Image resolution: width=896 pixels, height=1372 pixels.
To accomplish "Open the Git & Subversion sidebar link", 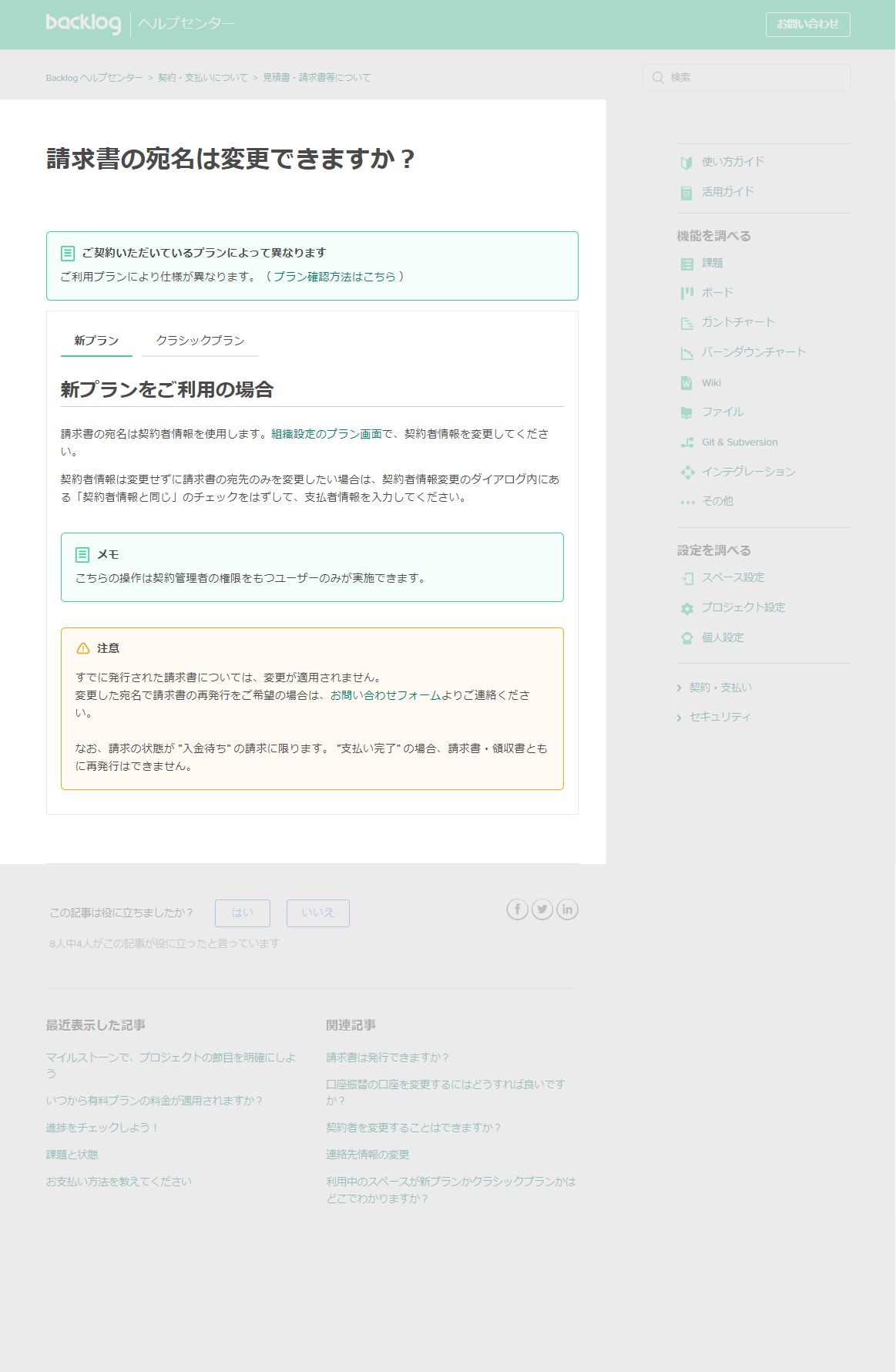I will pyautogui.click(x=740, y=442).
